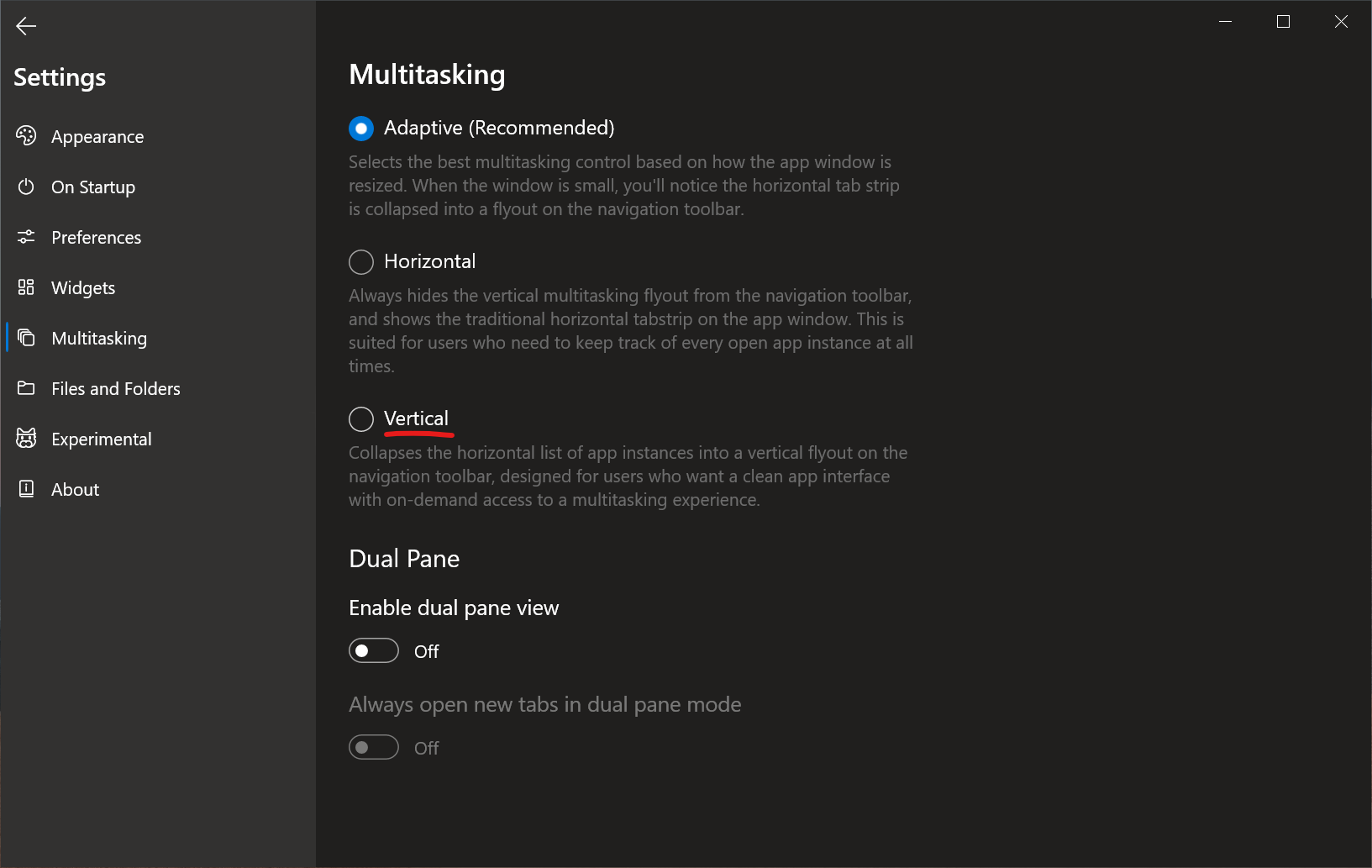1372x868 pixels.
Task: Enable dual pane view
Action: point(373,650)
